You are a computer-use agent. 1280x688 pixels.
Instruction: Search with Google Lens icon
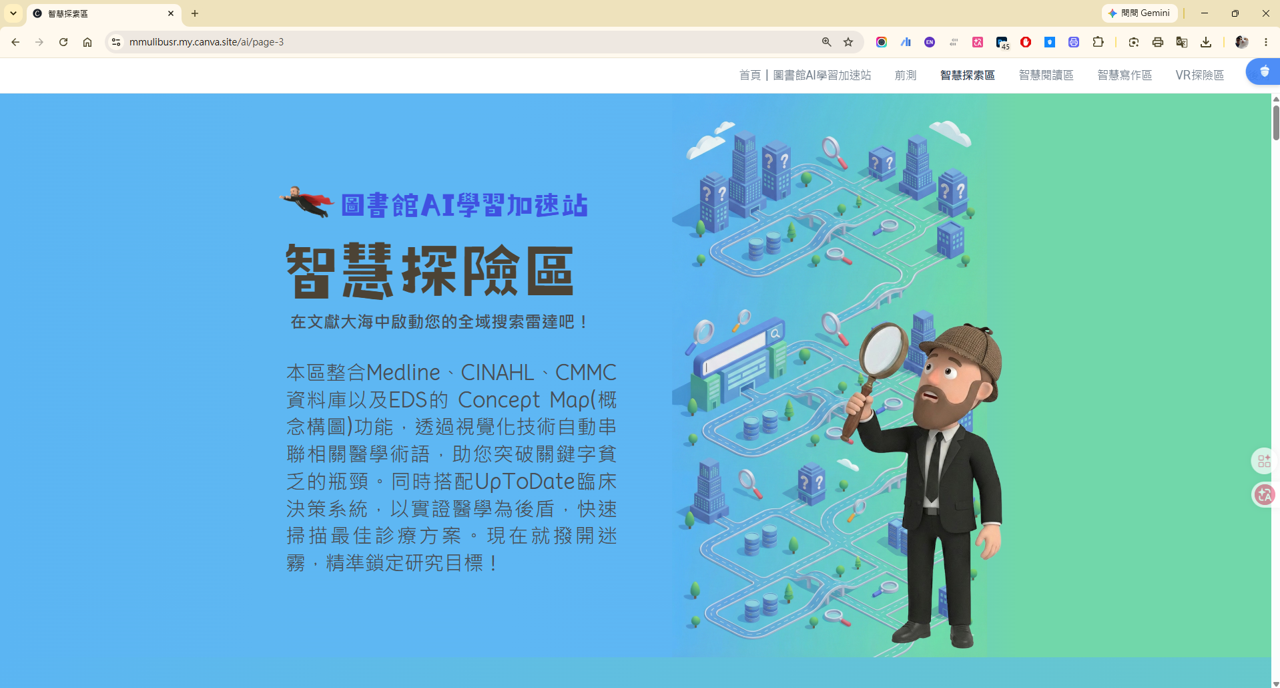coord(1133,42)
